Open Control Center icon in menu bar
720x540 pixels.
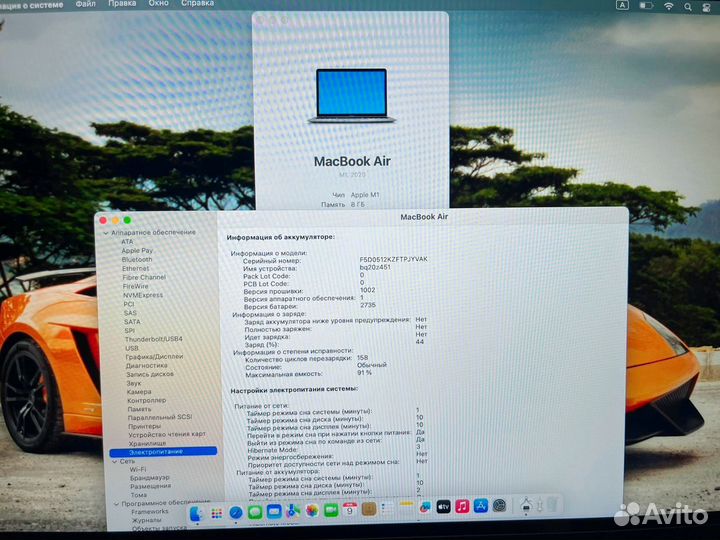coord(707,8)
